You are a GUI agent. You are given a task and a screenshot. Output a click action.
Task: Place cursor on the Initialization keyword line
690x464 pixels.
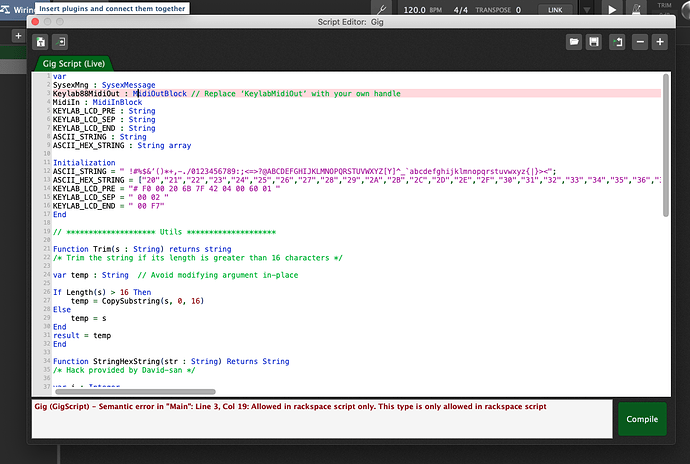tap(84, 162)
